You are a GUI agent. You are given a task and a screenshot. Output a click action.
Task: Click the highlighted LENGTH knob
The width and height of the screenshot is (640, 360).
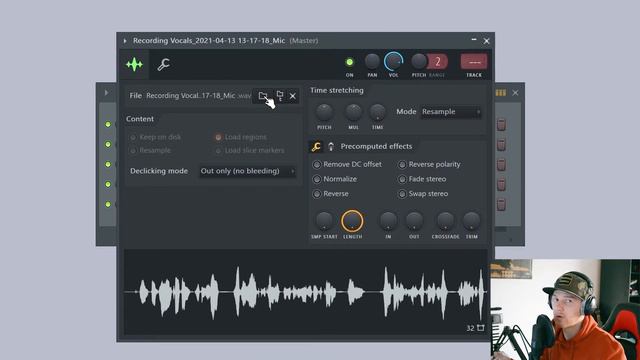tap(352, 221)
